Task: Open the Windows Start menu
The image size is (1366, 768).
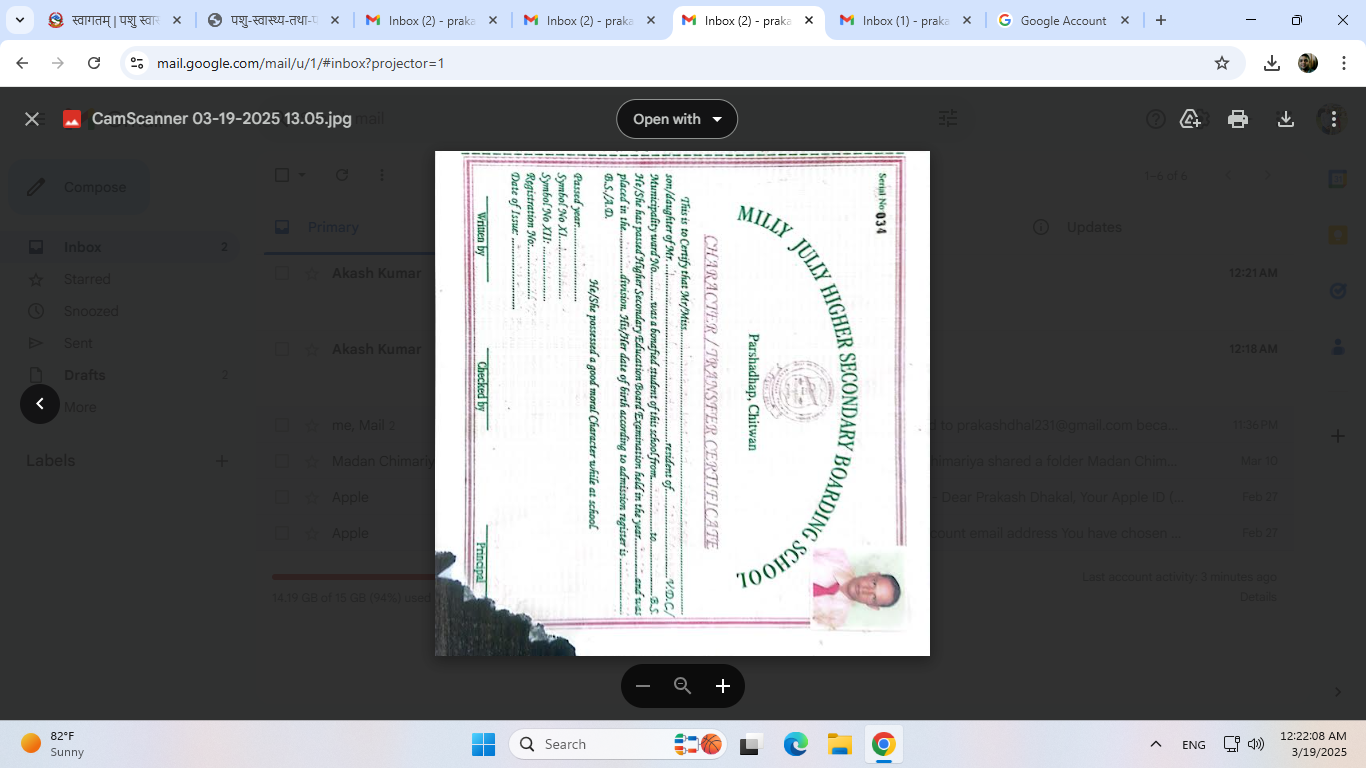Action: coord(483,744)
